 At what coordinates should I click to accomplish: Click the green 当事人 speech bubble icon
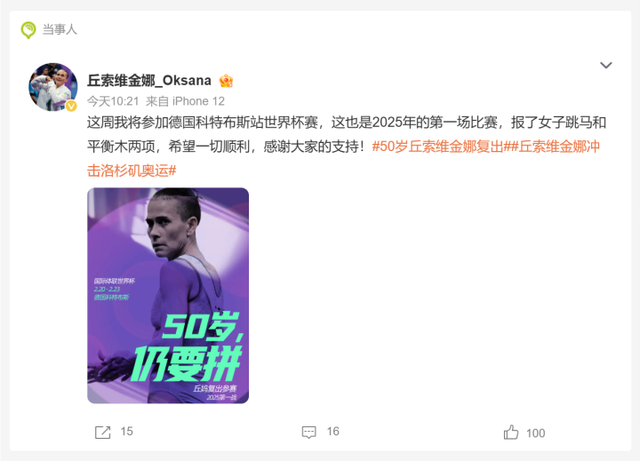pos(29,30)
